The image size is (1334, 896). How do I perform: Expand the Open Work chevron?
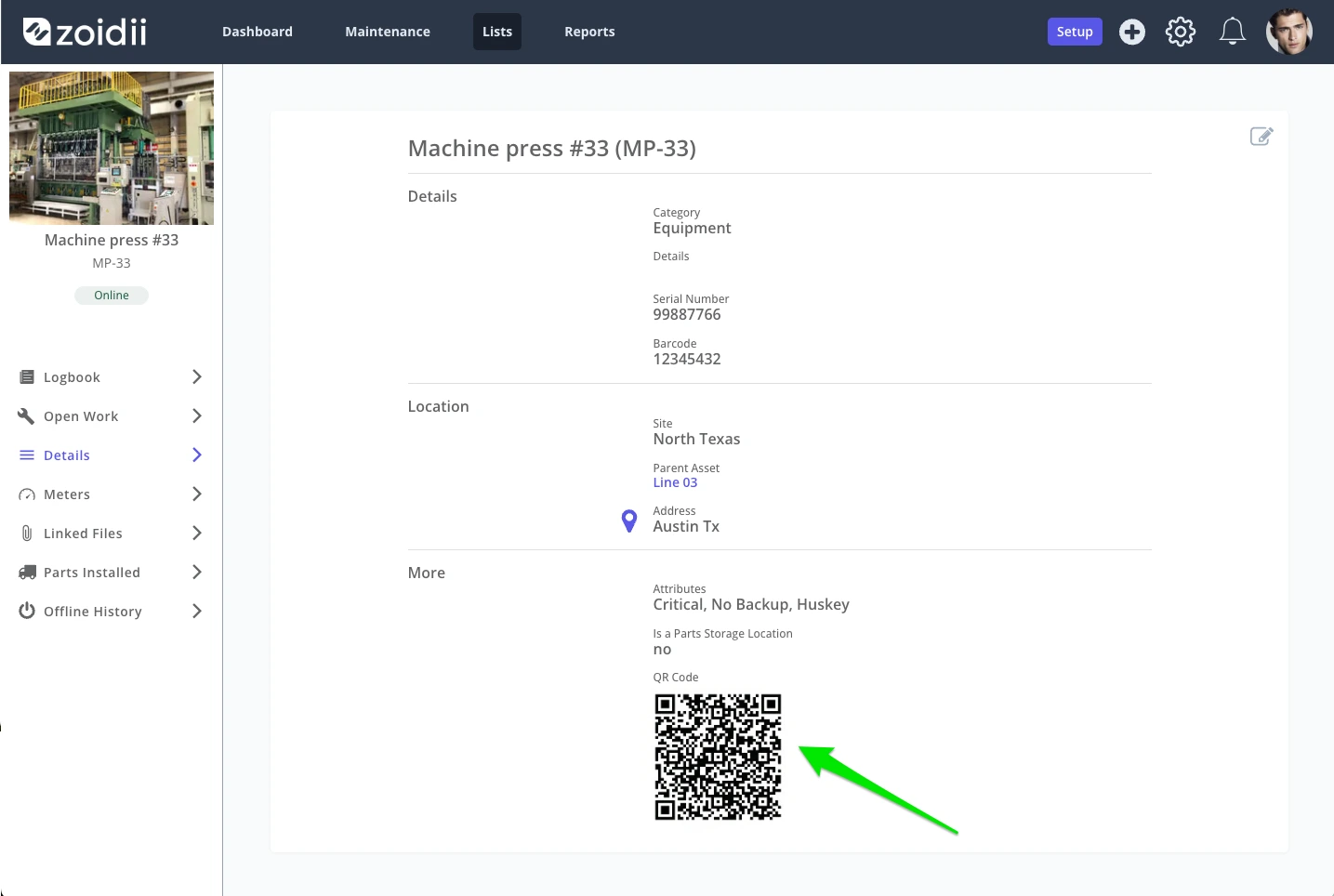click(x=197, y=416)
